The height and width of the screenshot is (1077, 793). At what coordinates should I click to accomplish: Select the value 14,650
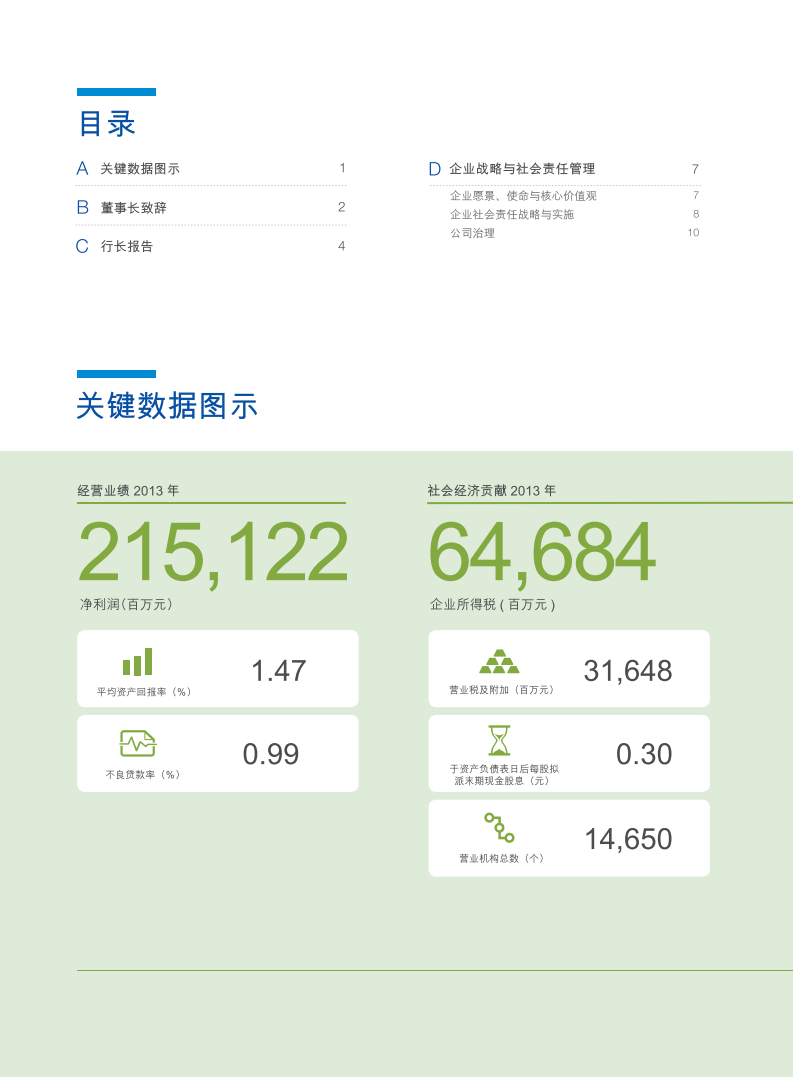point(628,839)
